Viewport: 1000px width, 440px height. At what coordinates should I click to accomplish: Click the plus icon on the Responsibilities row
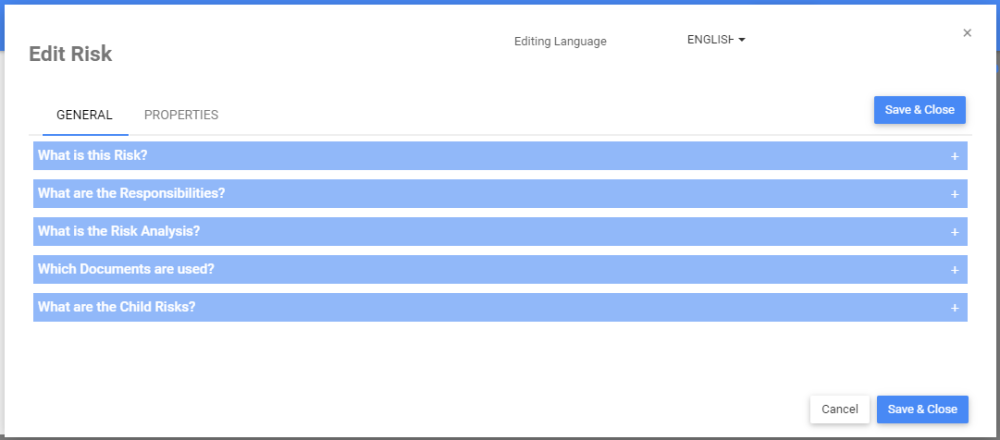[954, 194]
